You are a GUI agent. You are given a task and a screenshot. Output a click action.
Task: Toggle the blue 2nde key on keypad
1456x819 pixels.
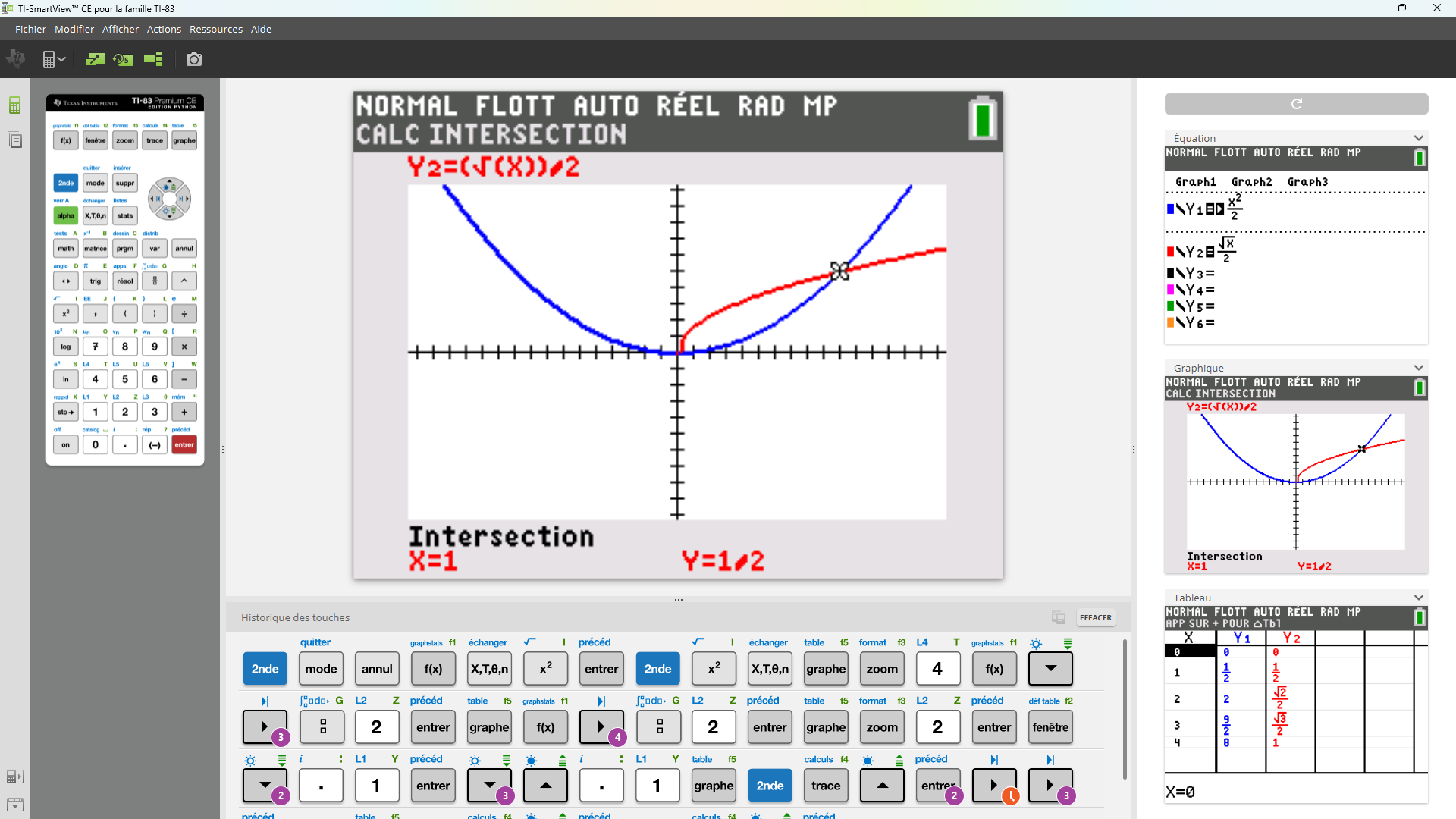click(66, 183)
